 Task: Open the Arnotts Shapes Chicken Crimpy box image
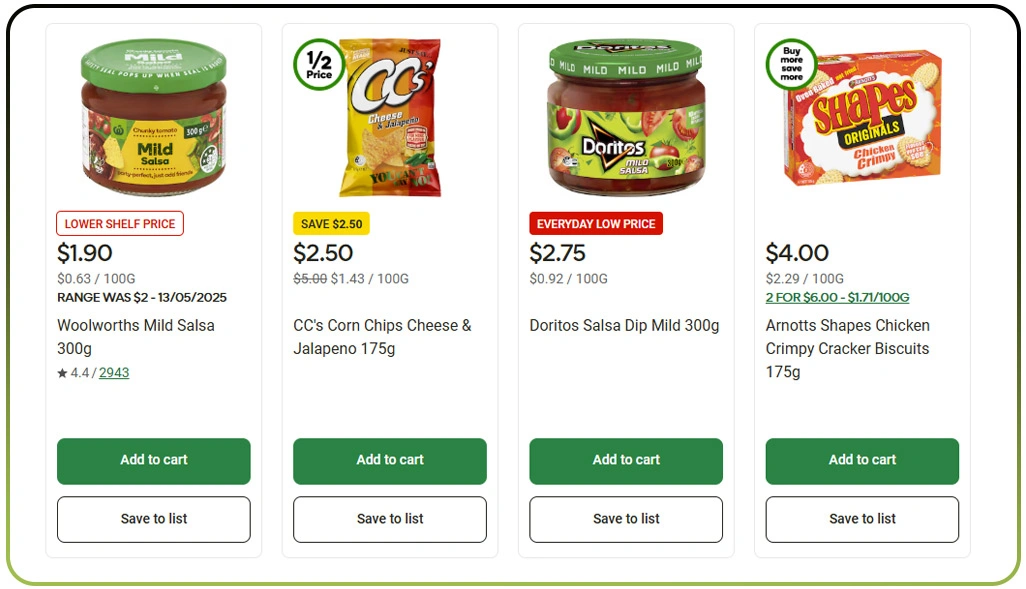point(866,115)
